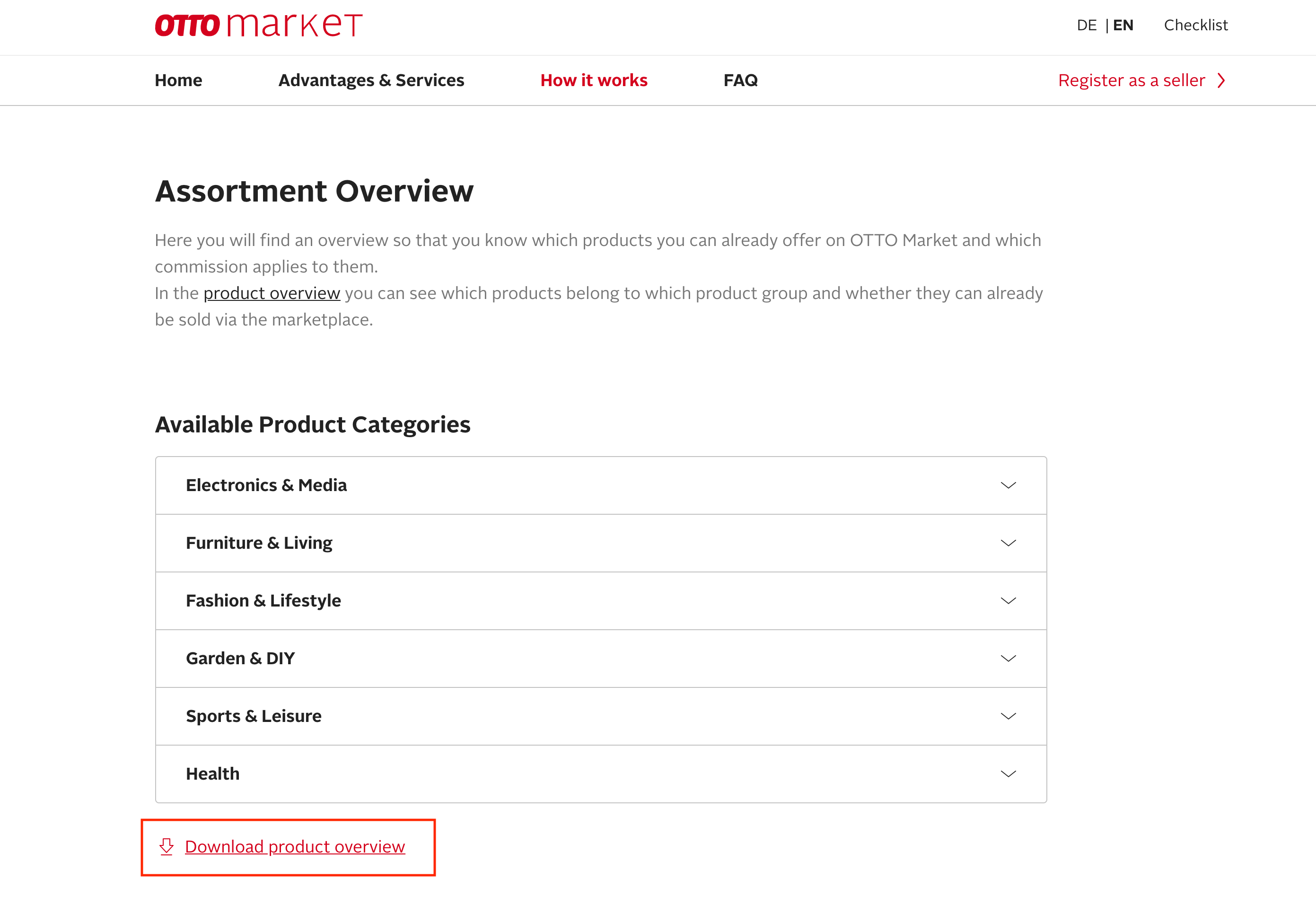This screenshot has height=897, width=1316.
Task: Expand the Sports & Leisure category
Action: [254, 716]
